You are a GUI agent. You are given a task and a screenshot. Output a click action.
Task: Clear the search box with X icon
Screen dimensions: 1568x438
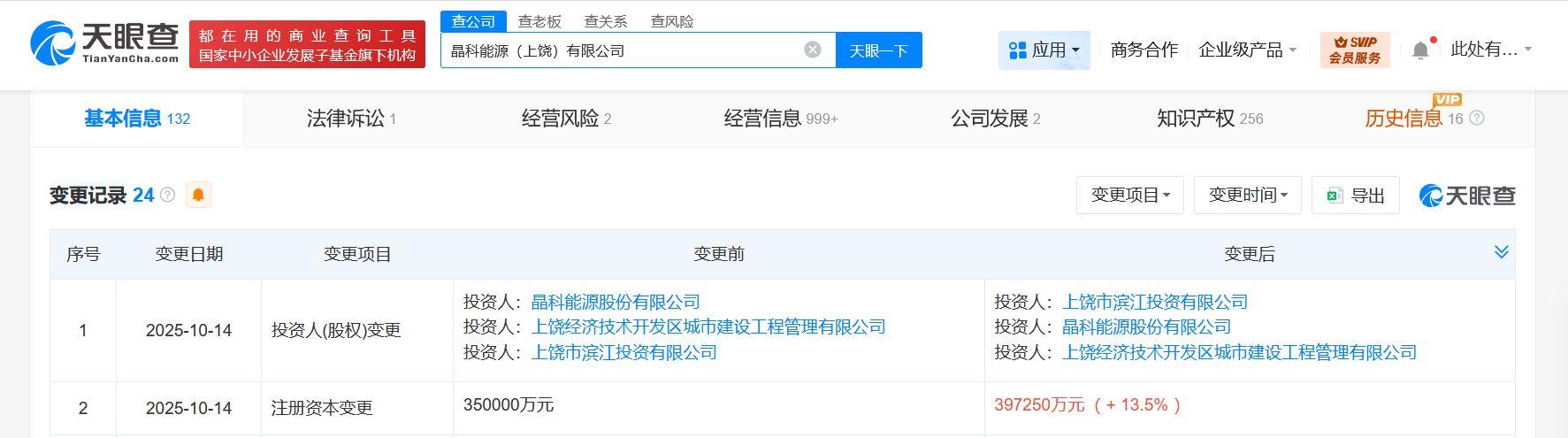click(x=812, y=50)
